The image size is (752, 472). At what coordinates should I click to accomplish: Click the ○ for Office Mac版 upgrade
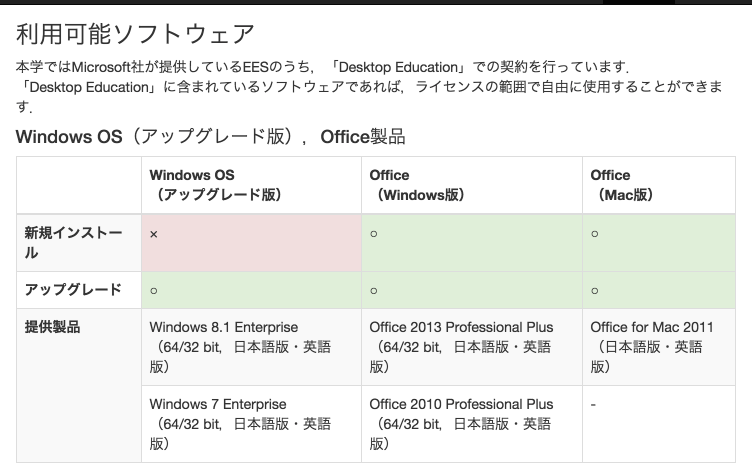pos(594,290)
